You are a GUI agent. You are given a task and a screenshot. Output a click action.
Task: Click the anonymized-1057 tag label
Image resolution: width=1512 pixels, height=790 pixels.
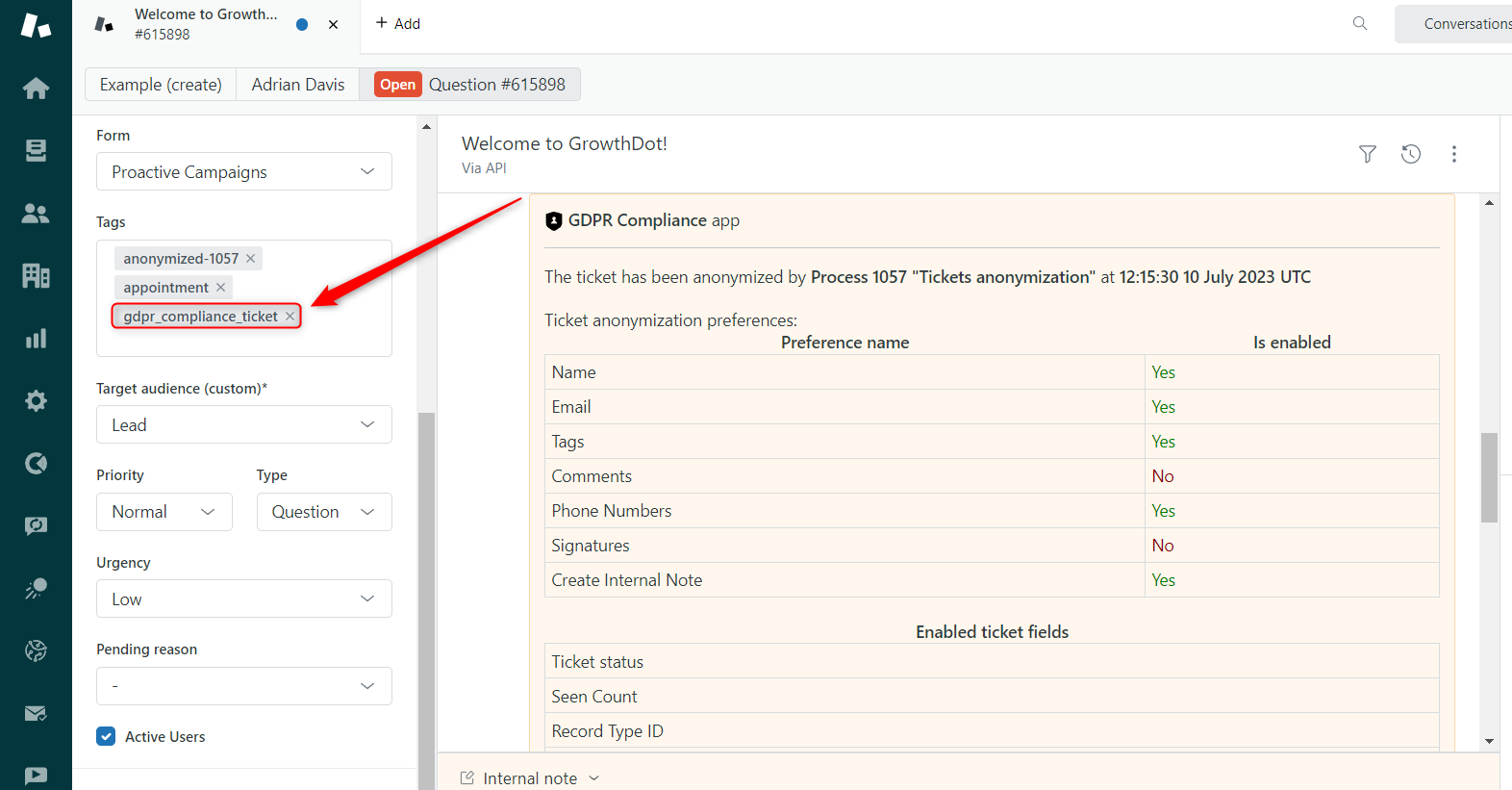point(181,259)
